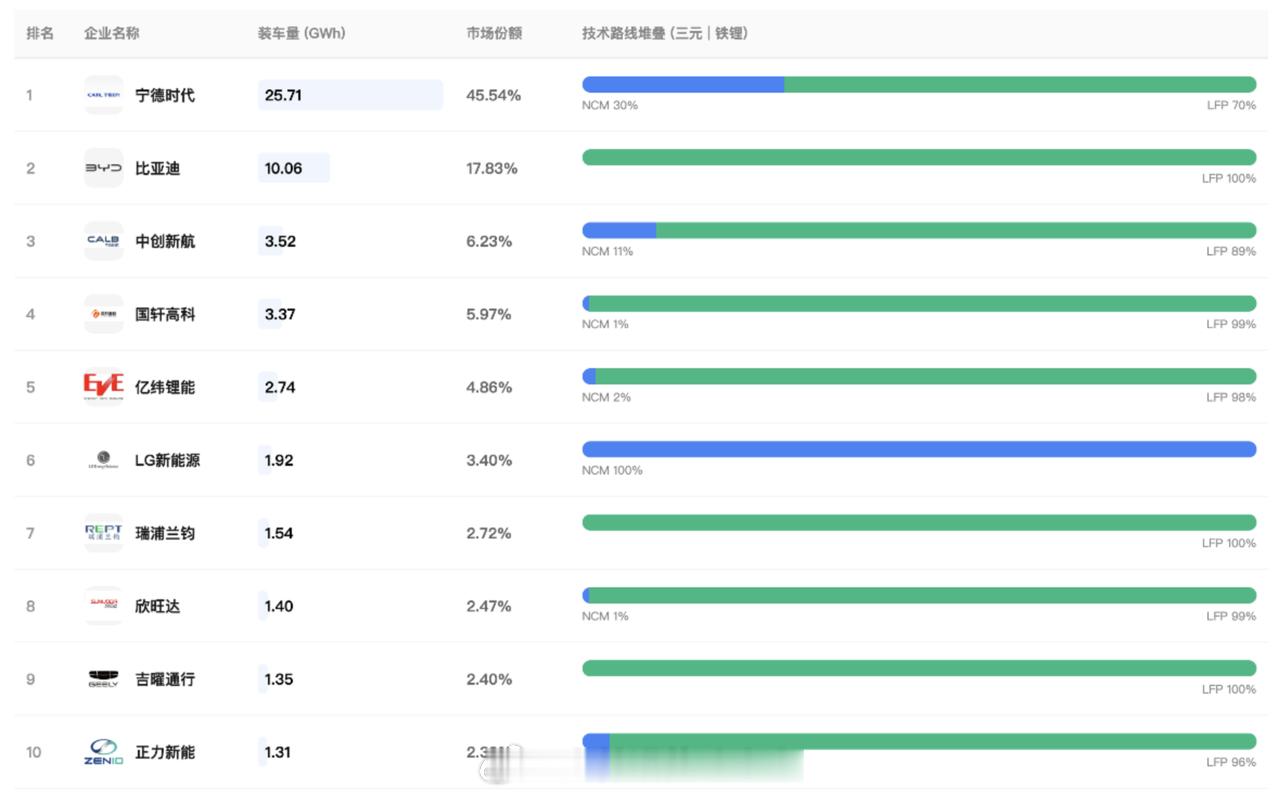This screenshot has width=1280, height=797.
Task: Click the CALB logo beside 中创新航
Action: (103, 241)
